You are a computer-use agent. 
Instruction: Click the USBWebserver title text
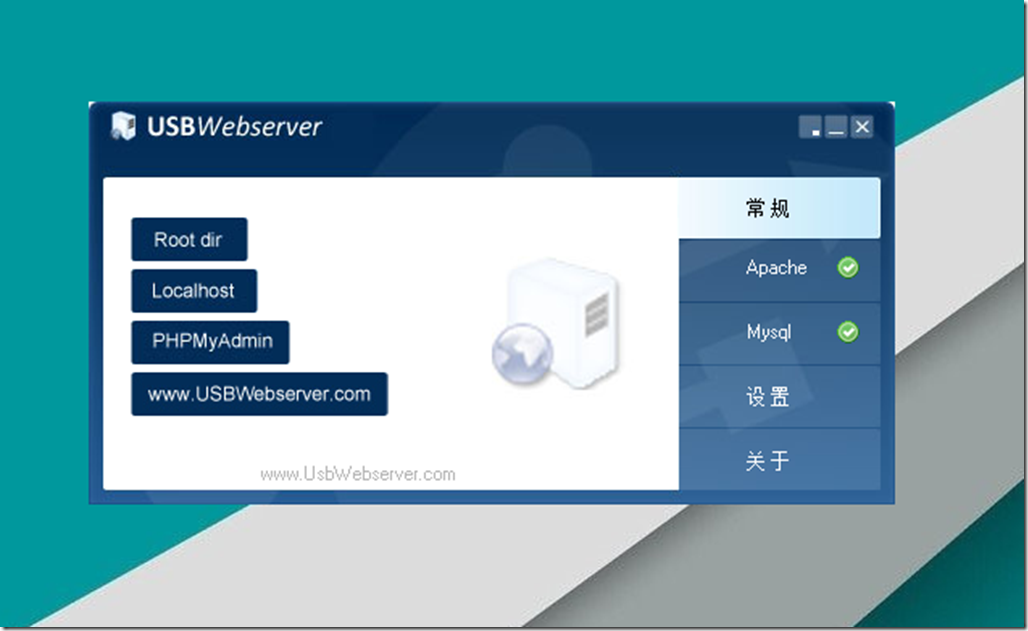click(234, 127)
